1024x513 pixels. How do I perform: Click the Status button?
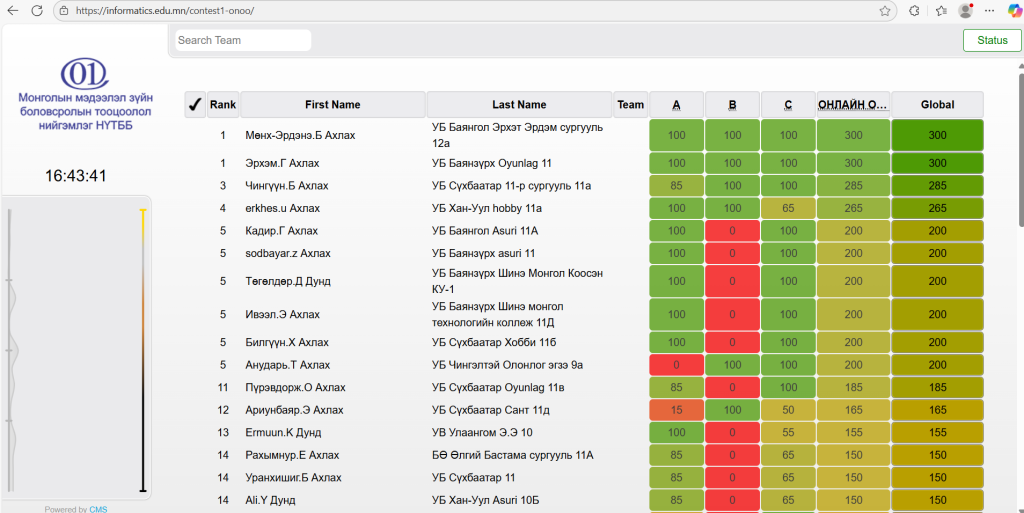(992, 40)
